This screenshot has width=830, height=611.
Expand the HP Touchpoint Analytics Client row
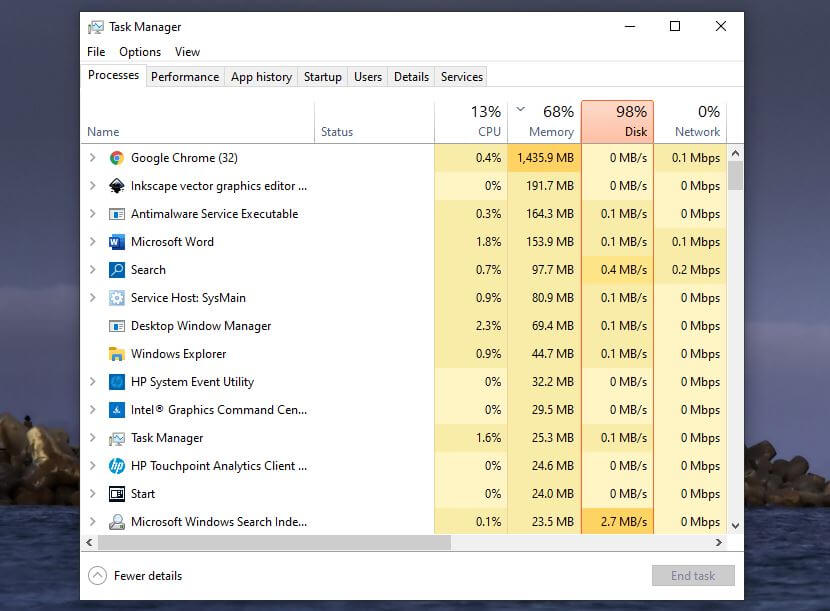click(x=93, y=466)
